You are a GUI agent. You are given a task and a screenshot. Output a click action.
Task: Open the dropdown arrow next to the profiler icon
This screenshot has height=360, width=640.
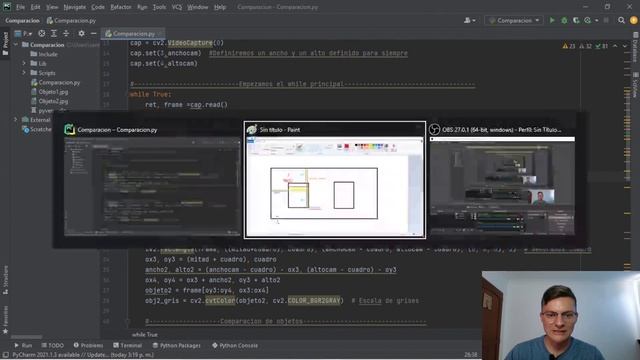coord(596,20)
